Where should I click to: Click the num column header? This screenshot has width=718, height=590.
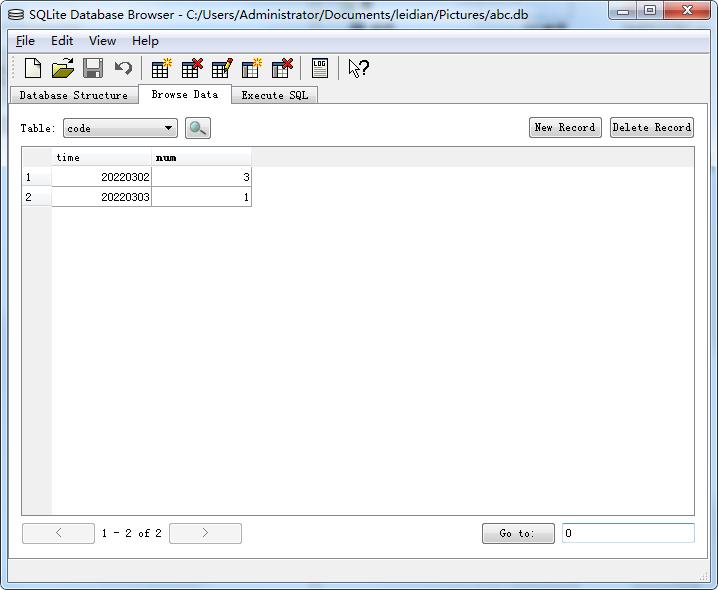201,158
